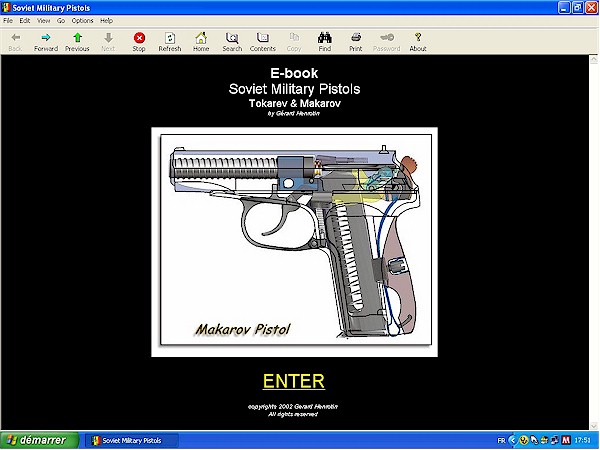Click the copyright 2002 notice text
The height and width of the screenshot is (450, 600).
293,407
